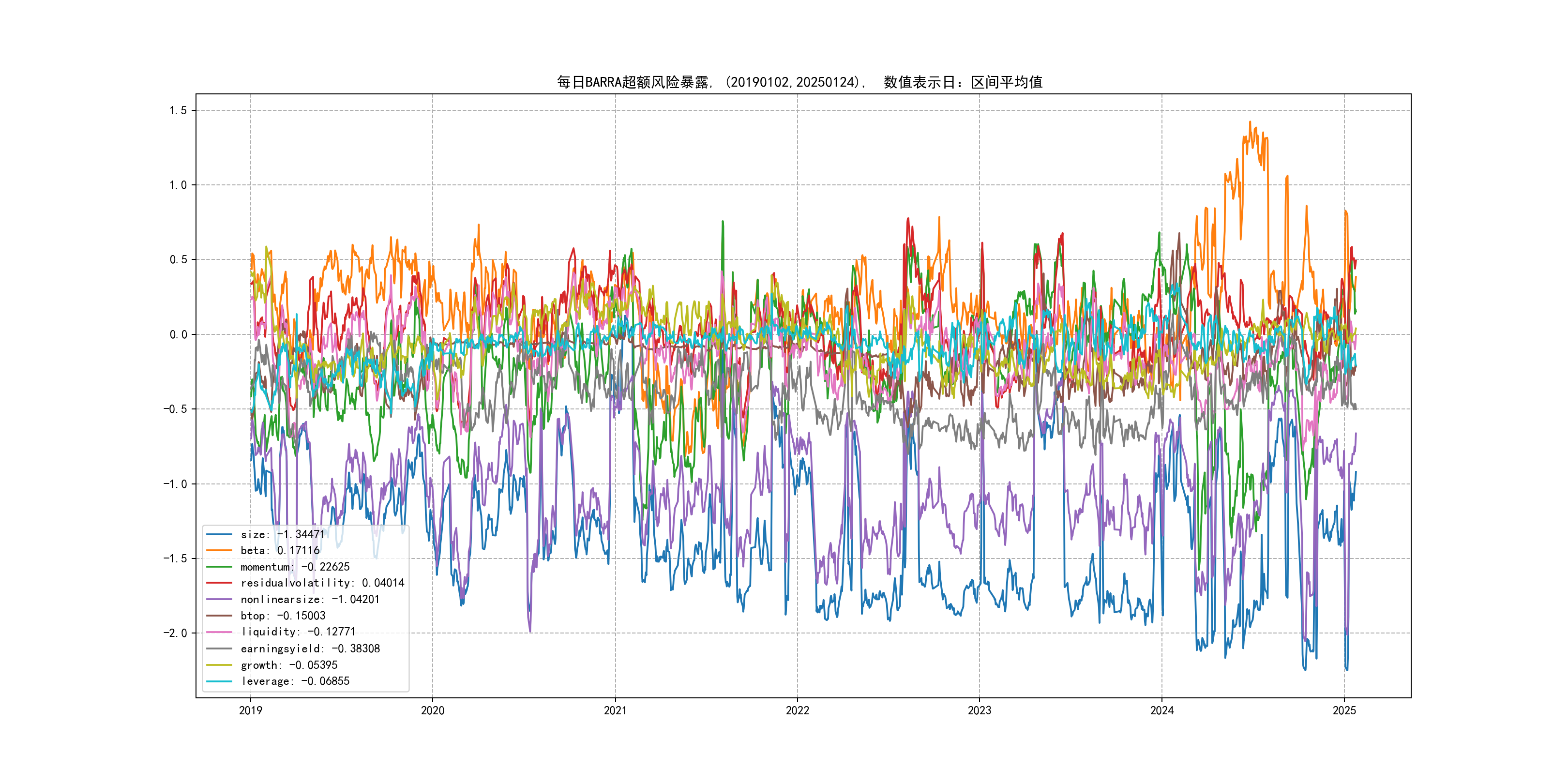The width and height of the screenshot is (1568, 784).
Task: Select the 'beta: 0.17116' legend label
Action: (x=280, y=550)
